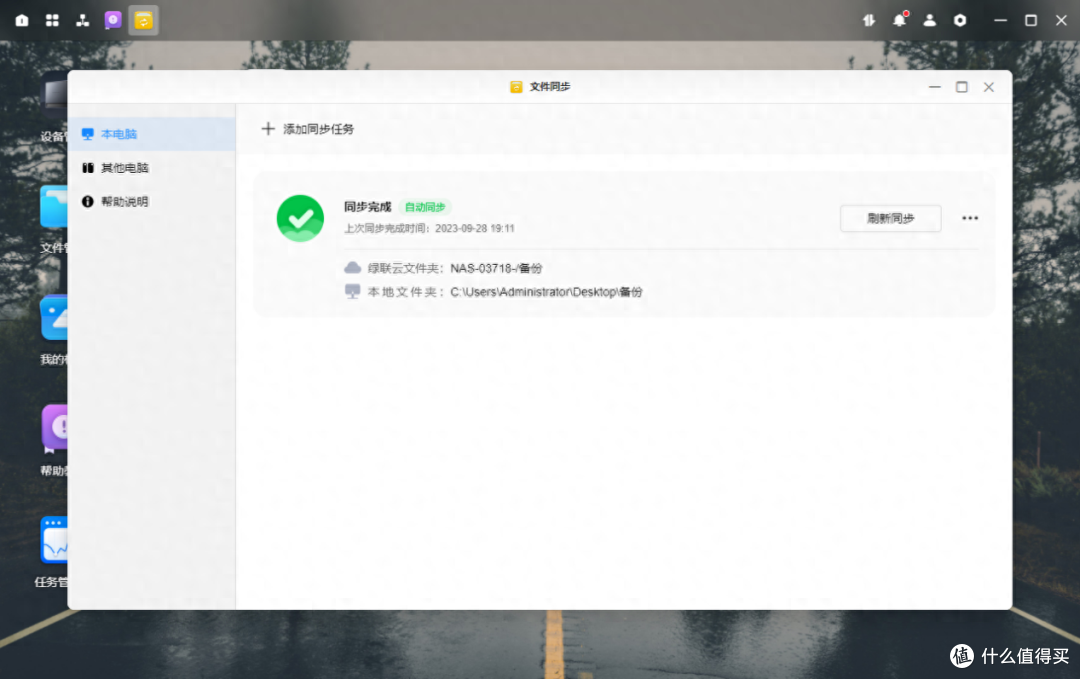Open the hexagon settings icon
This screenshot has height=679, width=1080.
click(x=960, y=20)
